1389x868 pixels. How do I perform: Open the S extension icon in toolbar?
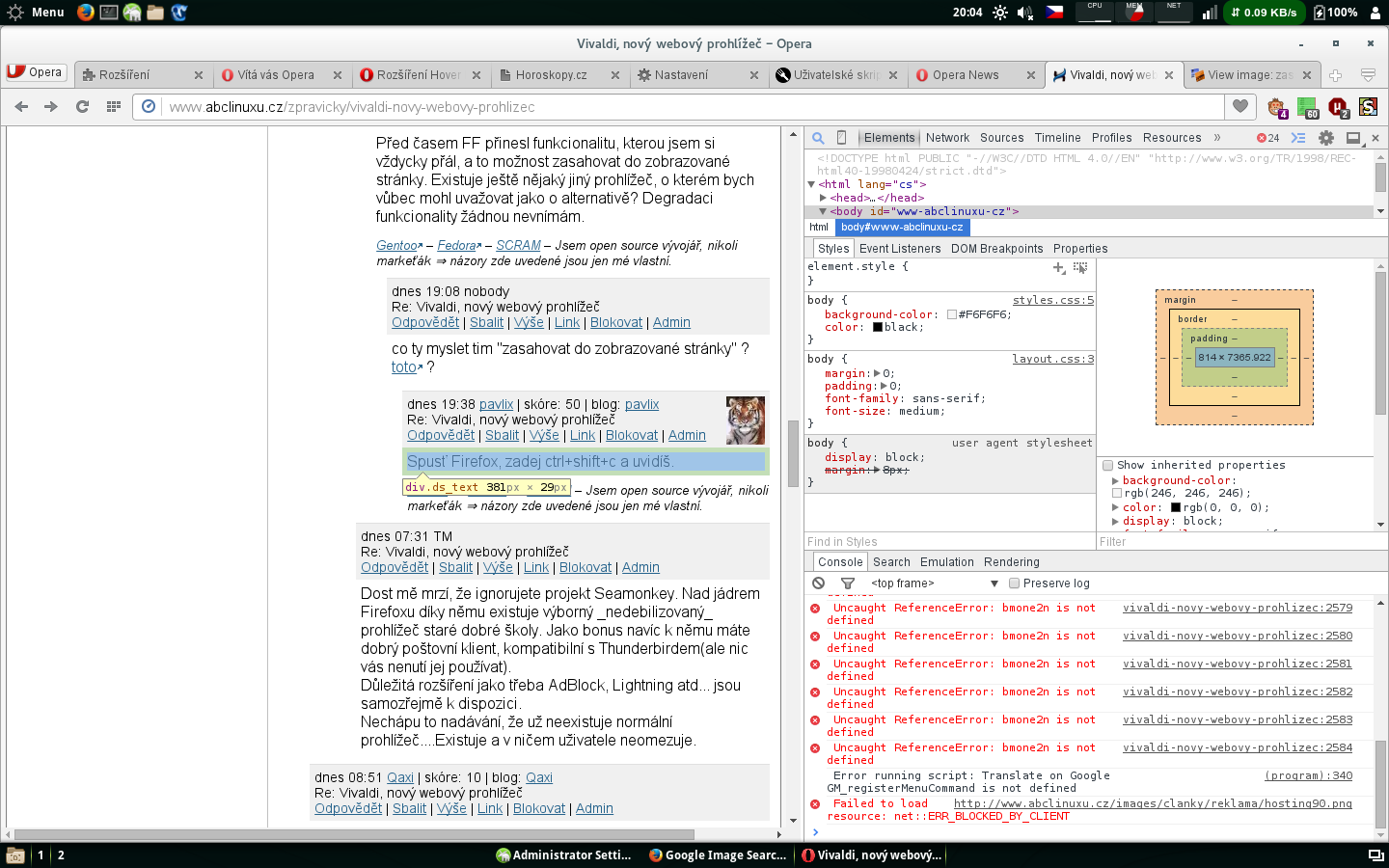(x=1368, y=107)
